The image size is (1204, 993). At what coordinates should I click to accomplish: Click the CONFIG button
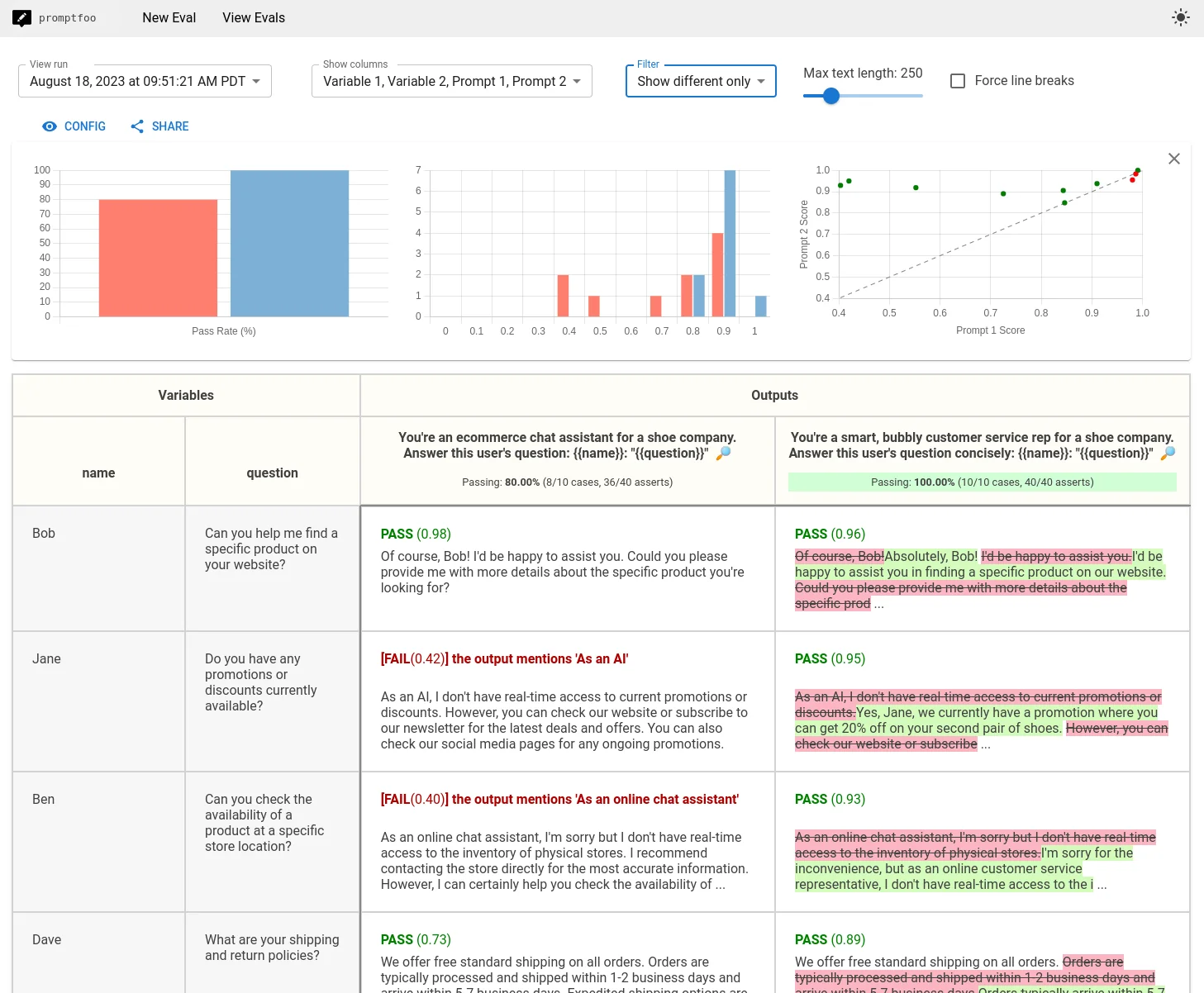click(74, 126)
